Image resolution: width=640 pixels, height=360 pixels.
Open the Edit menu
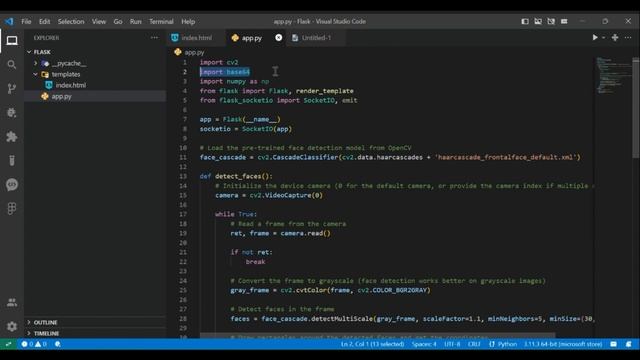tap(44, 21)
